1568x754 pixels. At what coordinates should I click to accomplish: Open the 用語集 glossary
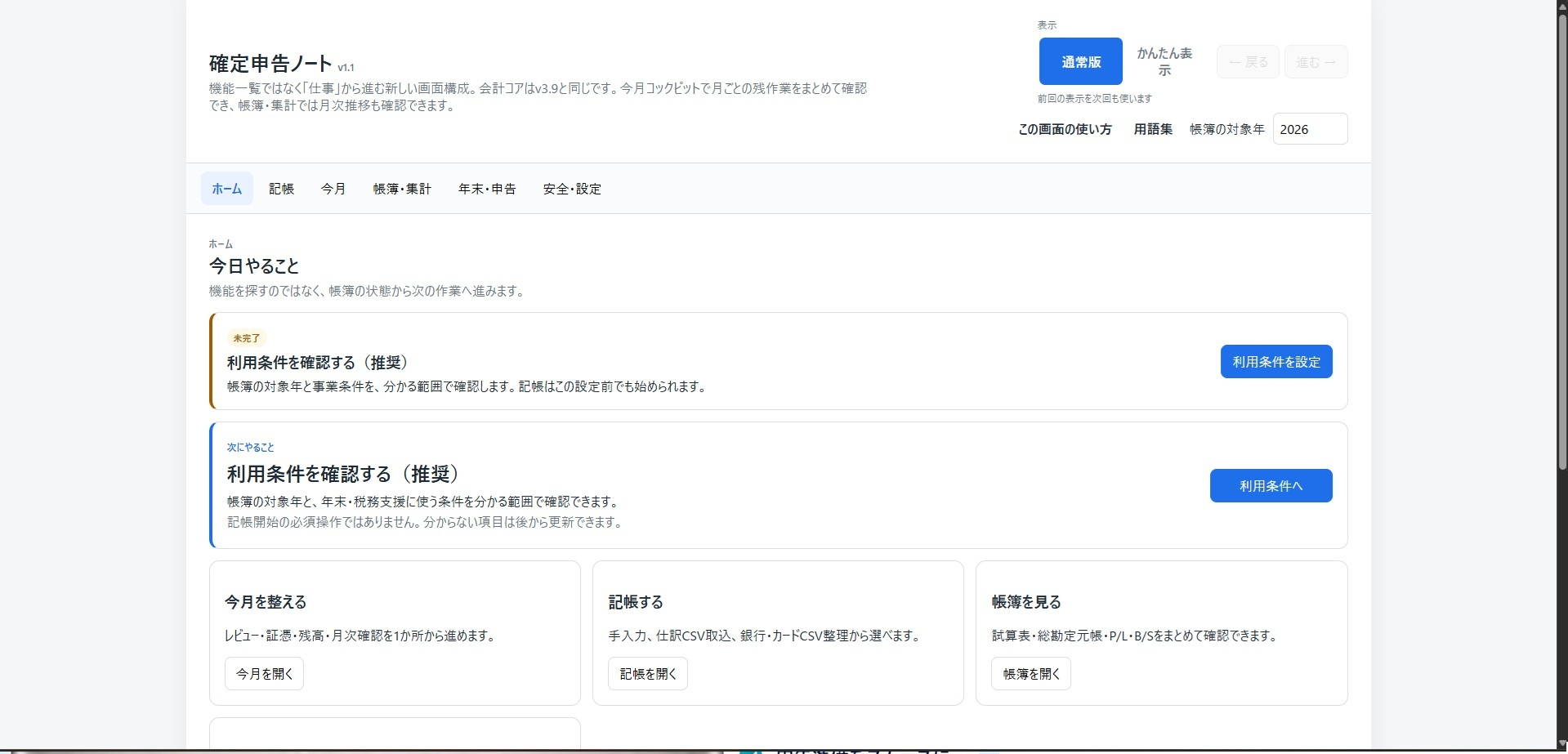click(1153, 129)
